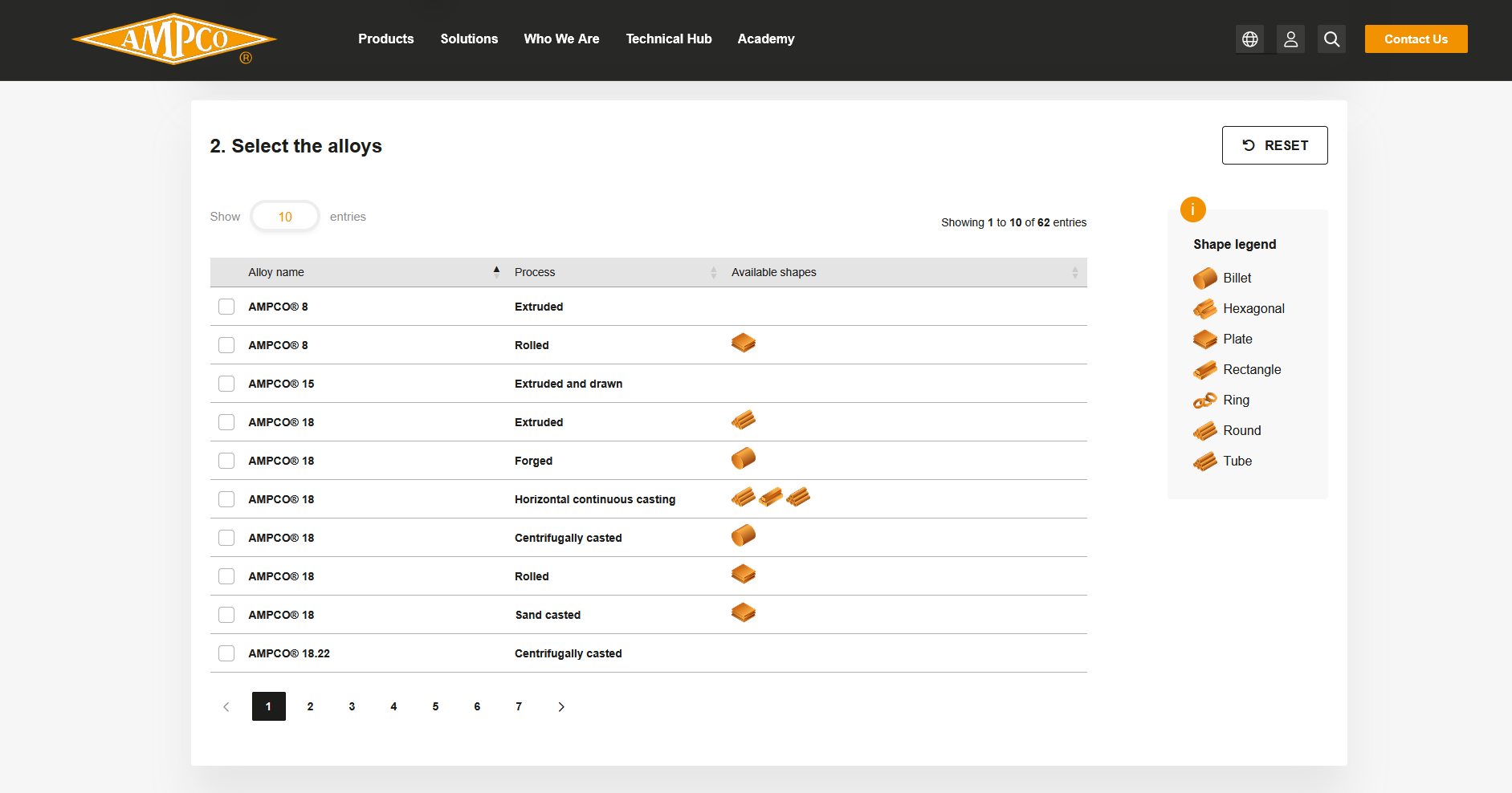Click the "2. Select the alloys" heading

coord(295,146)
